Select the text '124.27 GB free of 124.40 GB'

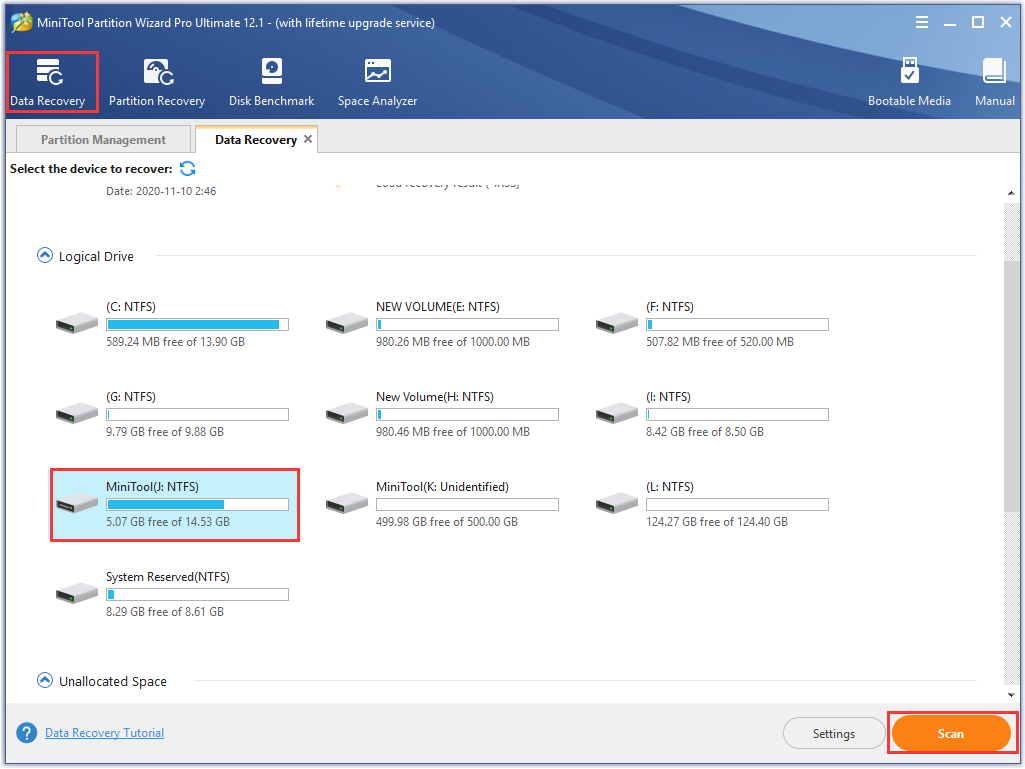[717, 522]
